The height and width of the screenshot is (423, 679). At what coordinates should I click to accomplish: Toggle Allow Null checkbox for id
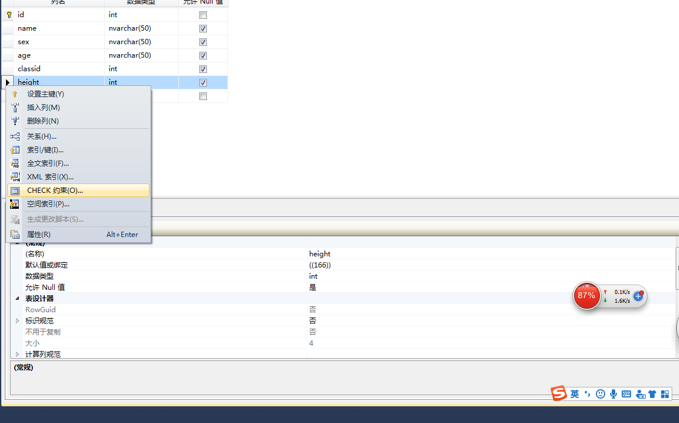coord(203,15)
